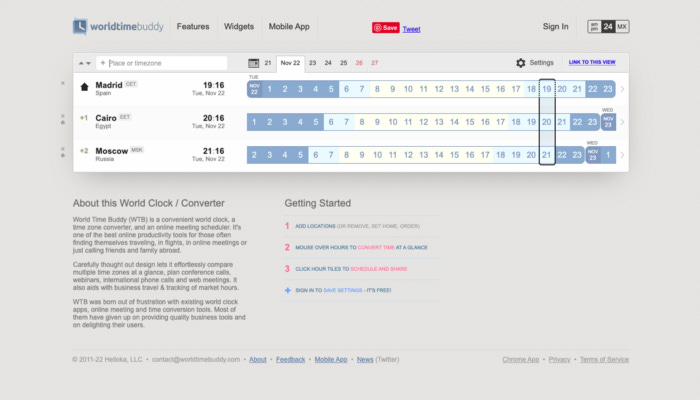Open the Chrome App footer link
This screenshot has width=700, height=400.
521,359
